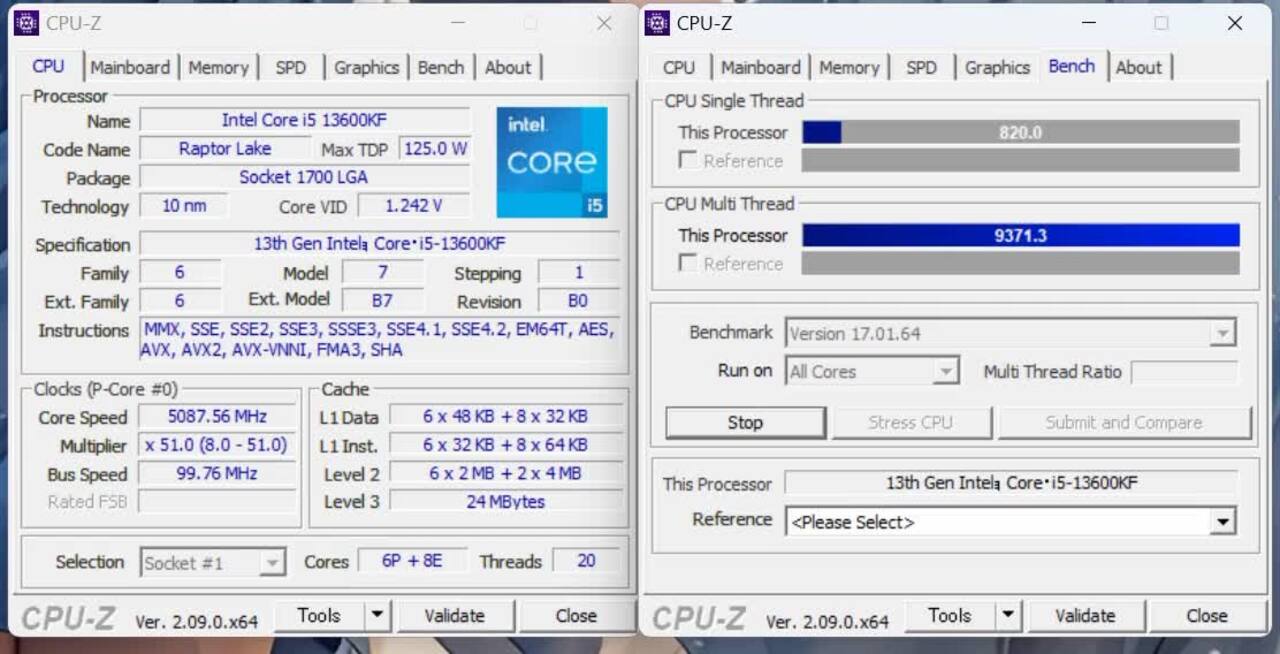This screenshot has height=654, width=1280.
Task: Open the Reference processor Please Select dropdown
Action: 1222,521
